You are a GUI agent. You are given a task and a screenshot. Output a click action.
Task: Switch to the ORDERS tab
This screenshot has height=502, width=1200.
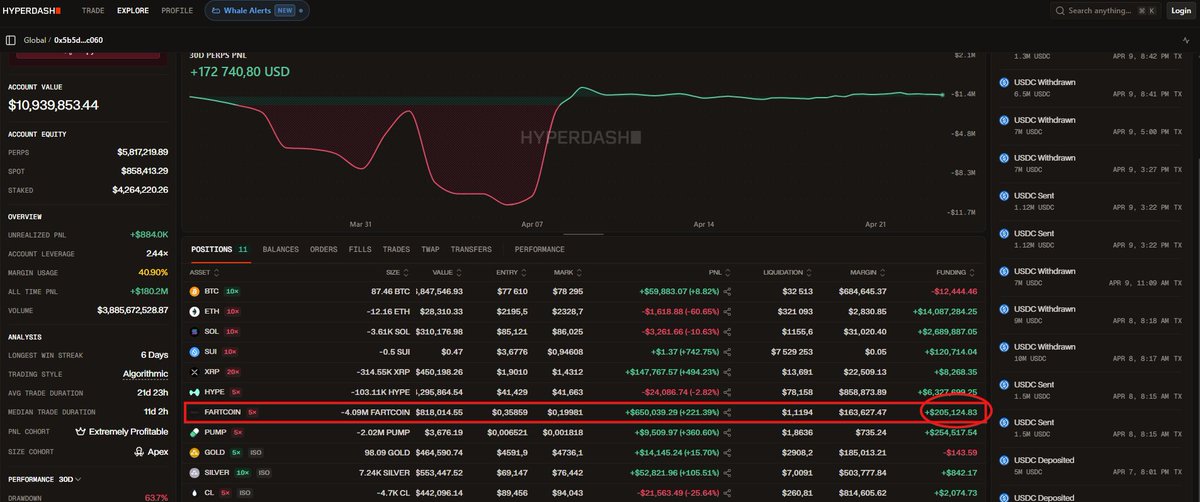coord(323,249)
